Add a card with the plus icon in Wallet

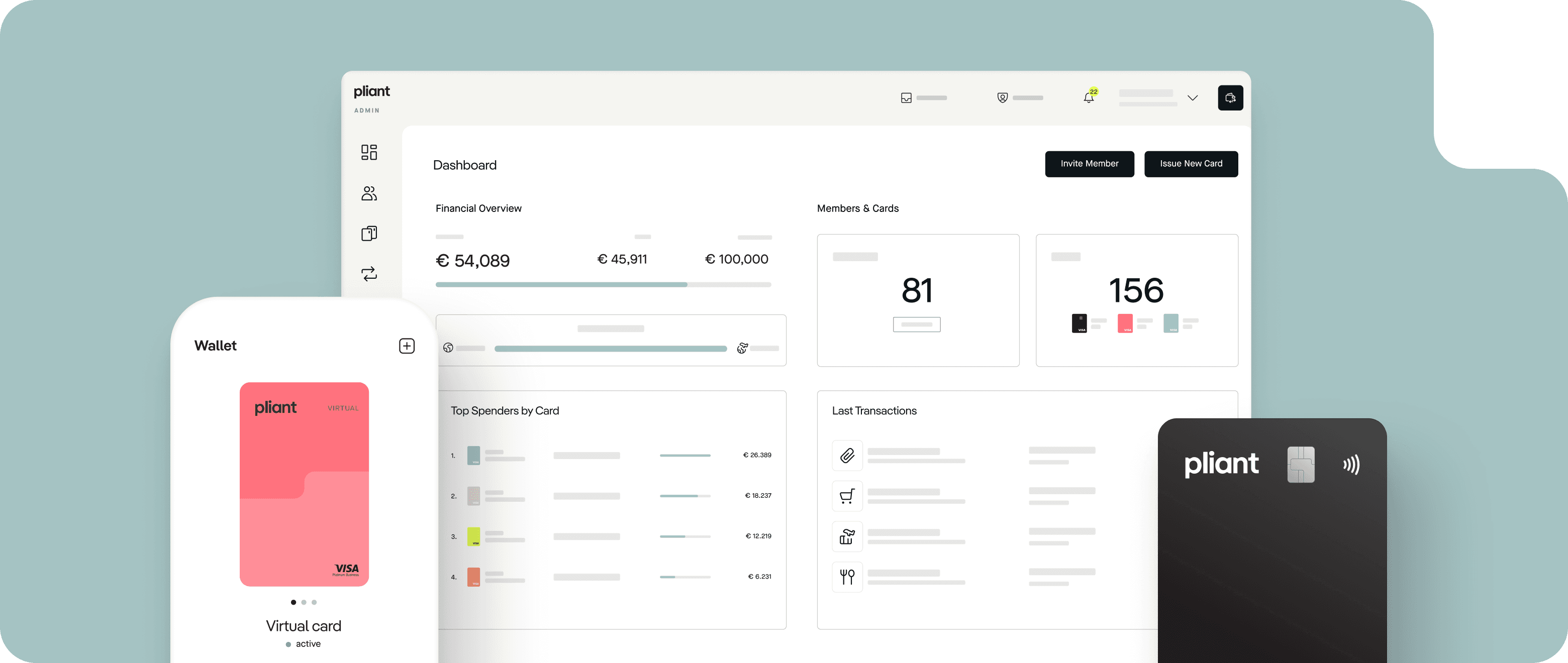407,345
